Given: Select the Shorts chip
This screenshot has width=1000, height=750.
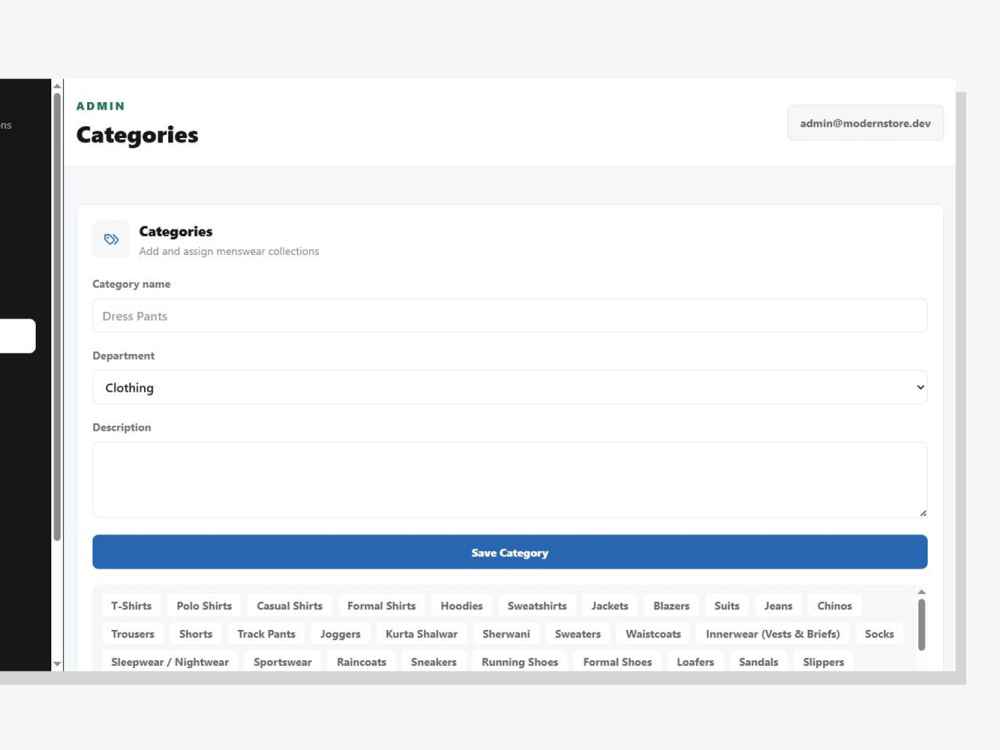Looking at the screenshot, I should click(x=196, y=634).
